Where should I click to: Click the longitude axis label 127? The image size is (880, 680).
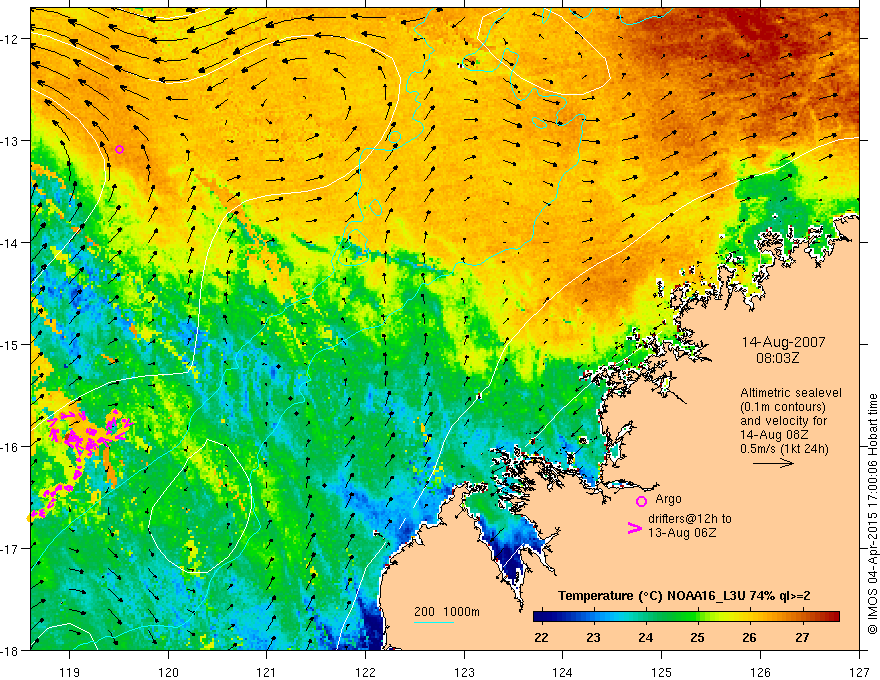(859, 672)
